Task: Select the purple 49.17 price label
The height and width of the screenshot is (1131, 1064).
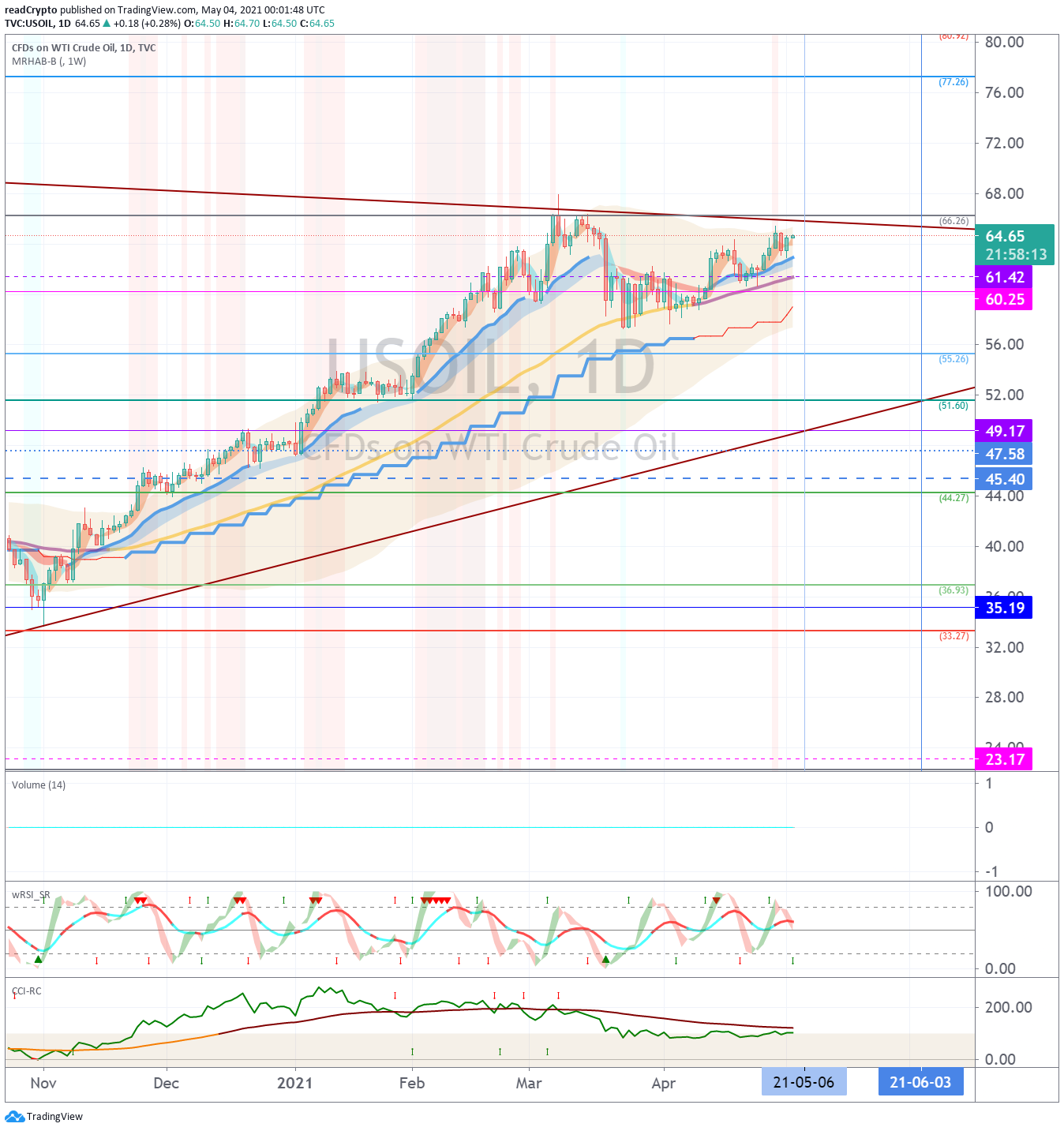Action: point(1004,431)
